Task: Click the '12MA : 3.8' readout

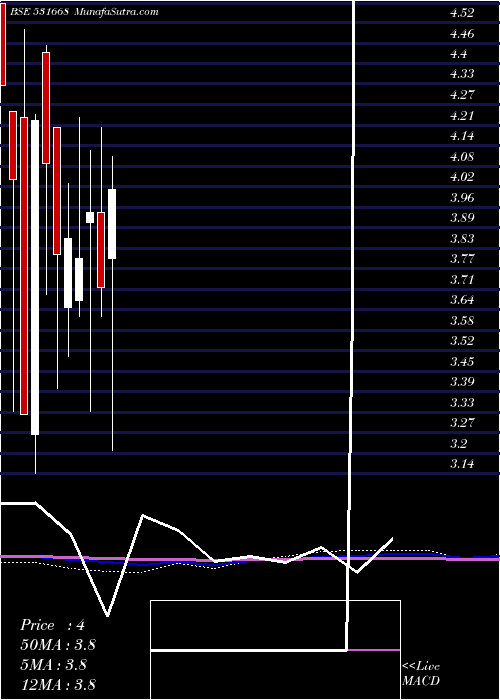Action: pos(58,684)
